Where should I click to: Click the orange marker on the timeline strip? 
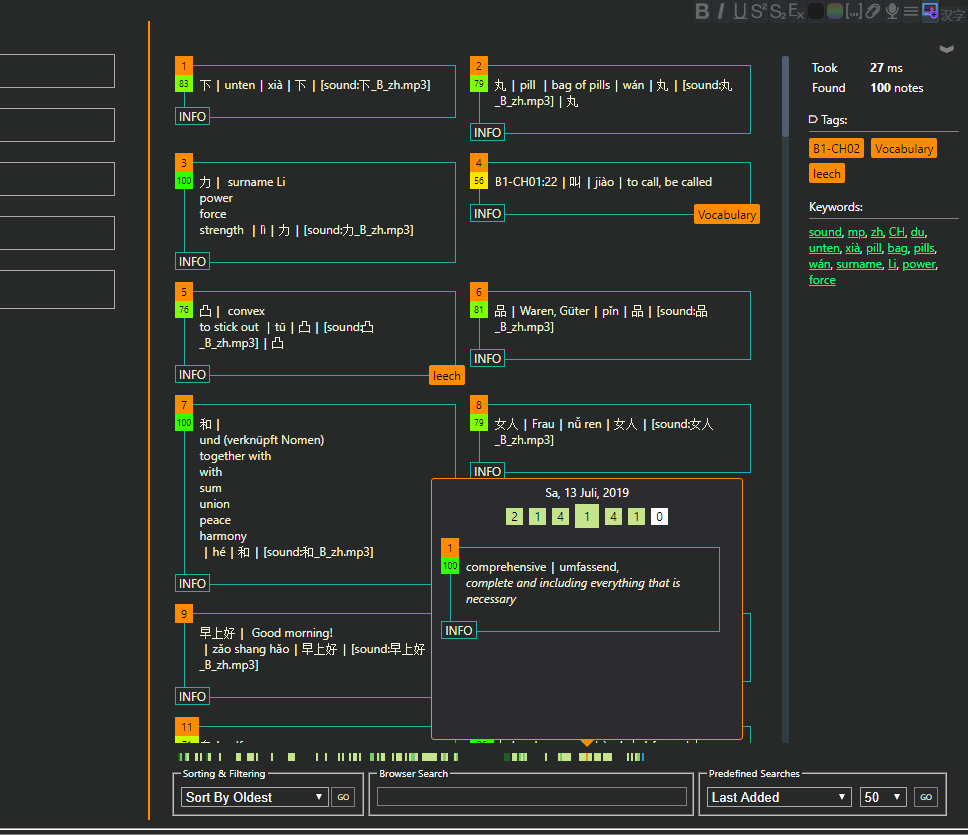586,757
